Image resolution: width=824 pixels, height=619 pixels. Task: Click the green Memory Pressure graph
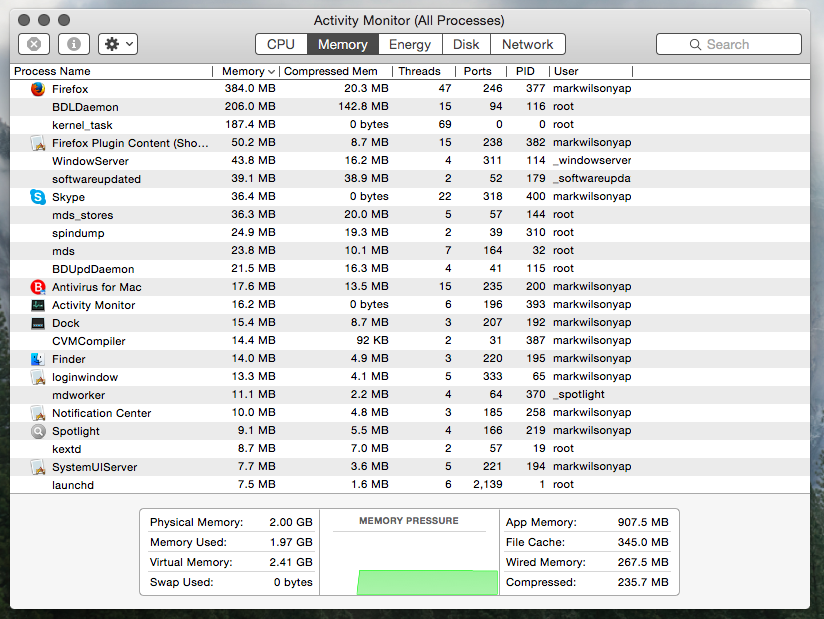[x=427, y=582]
